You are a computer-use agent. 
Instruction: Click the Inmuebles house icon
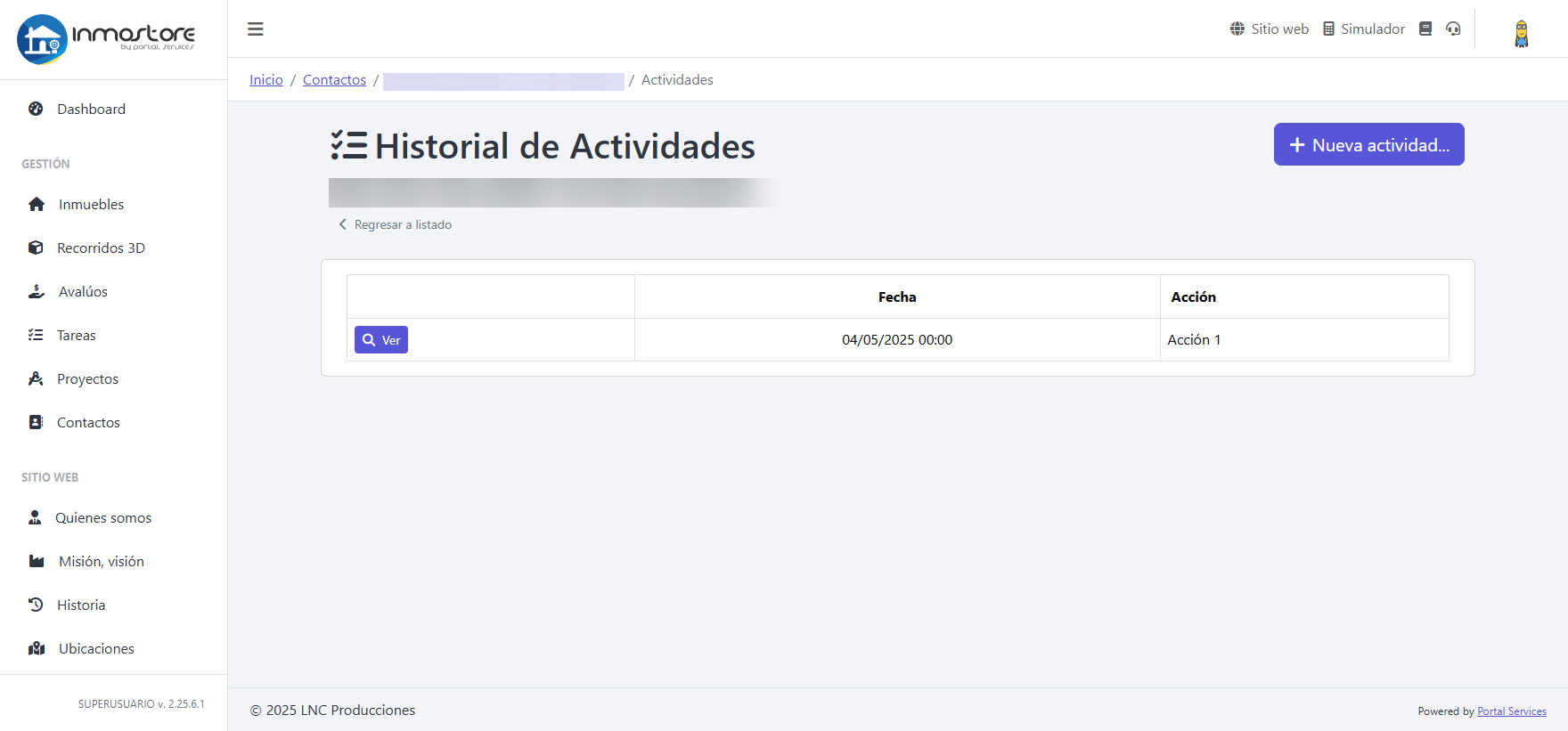[37, 204]
